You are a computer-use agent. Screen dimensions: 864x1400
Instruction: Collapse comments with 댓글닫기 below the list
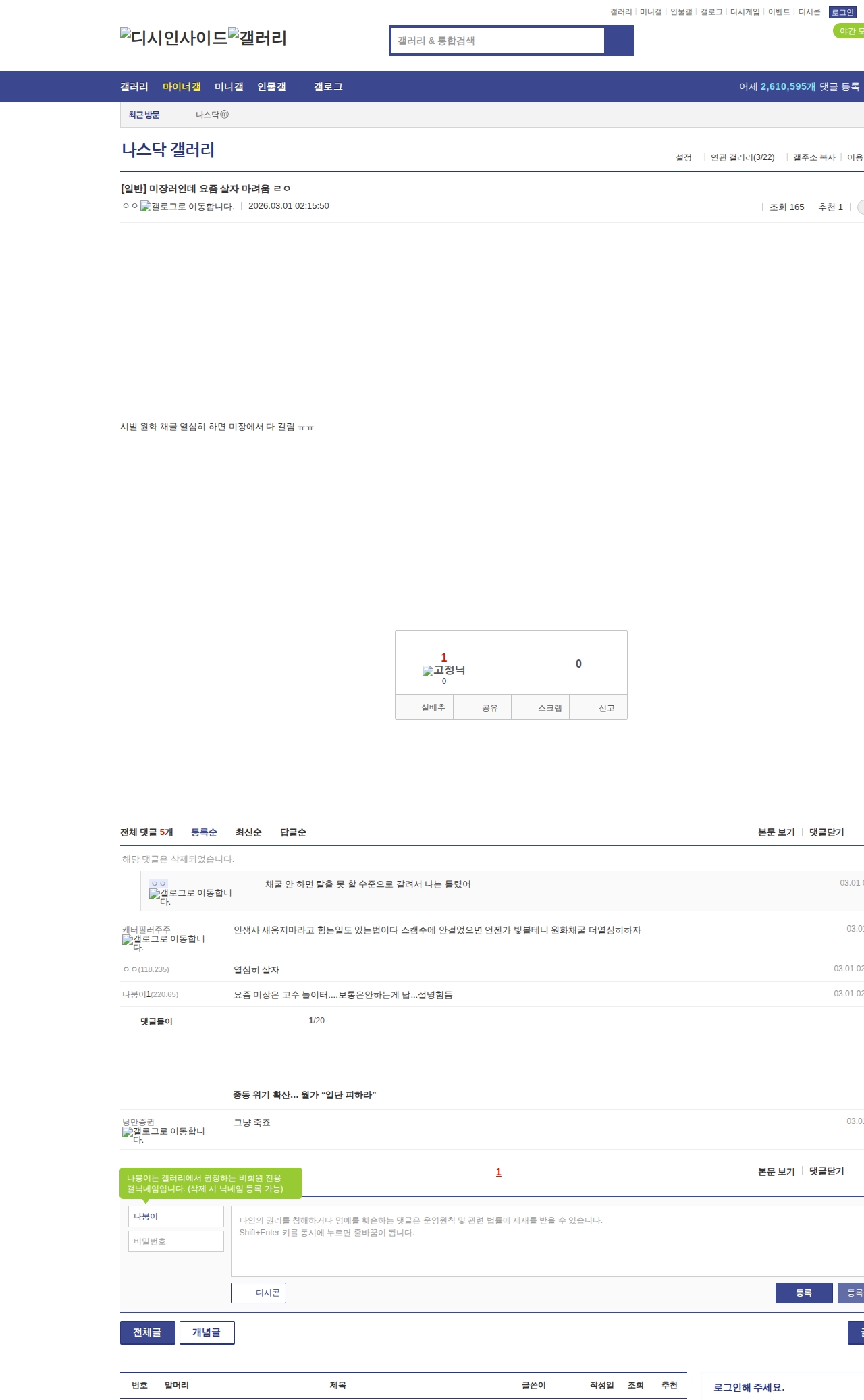[827, 1172]
